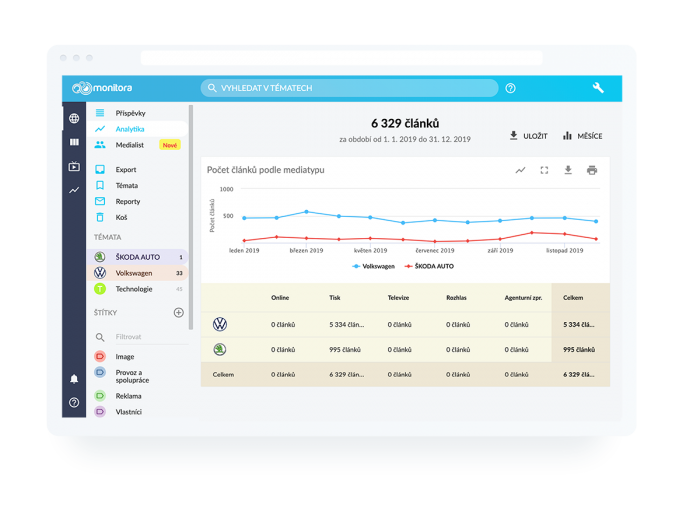
Task: Toggle ŠKODA AUTO series in chart legend
Action: pyautogui.click(x=429, y=266)
